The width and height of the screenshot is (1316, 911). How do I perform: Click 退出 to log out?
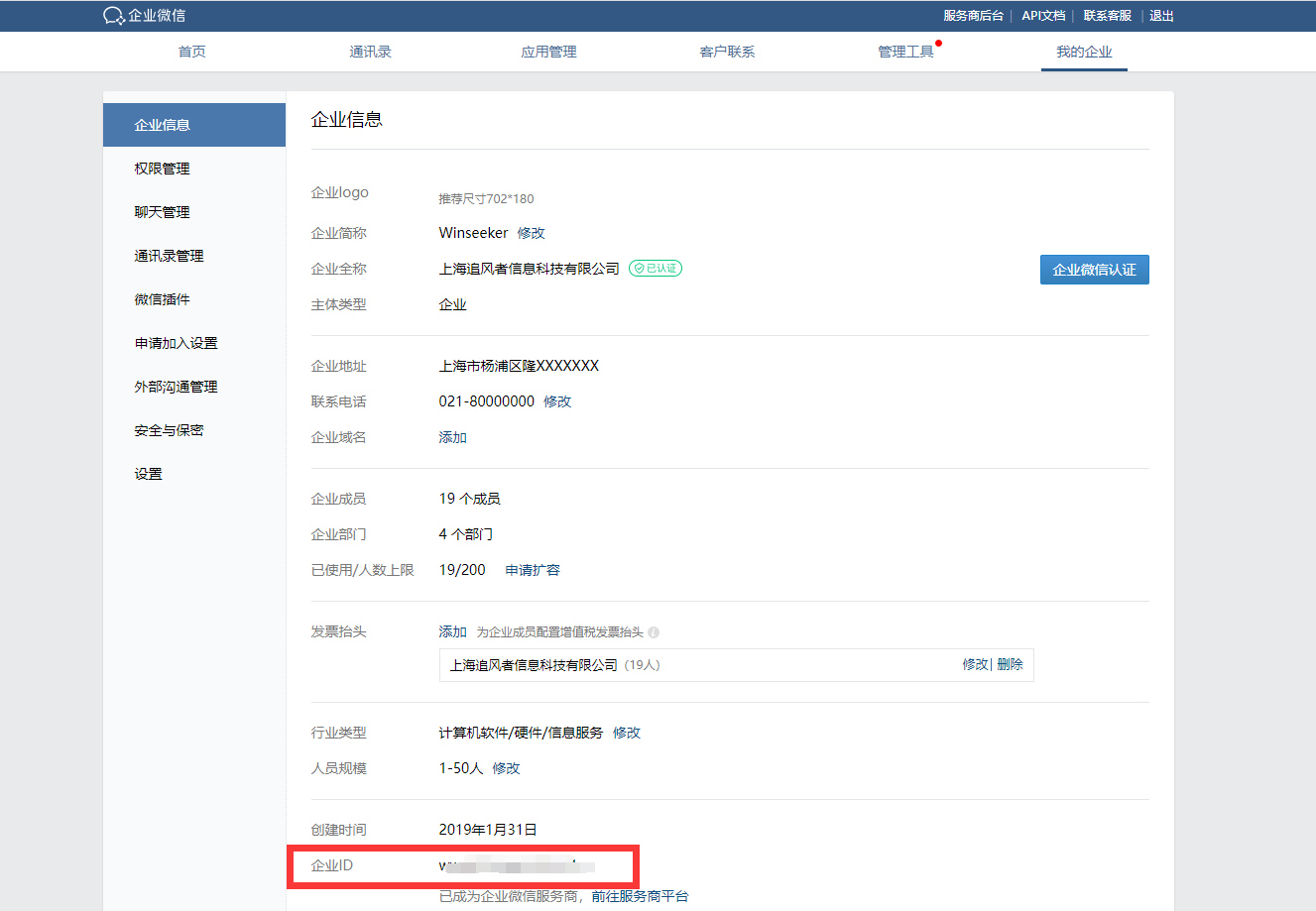coord(1161,16)
